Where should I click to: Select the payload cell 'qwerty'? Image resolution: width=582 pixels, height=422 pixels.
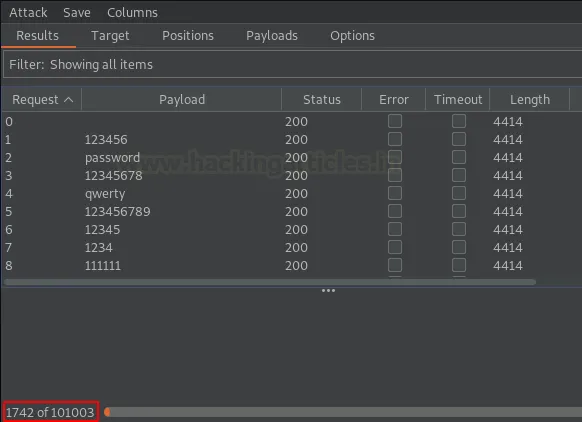(105, 194)
